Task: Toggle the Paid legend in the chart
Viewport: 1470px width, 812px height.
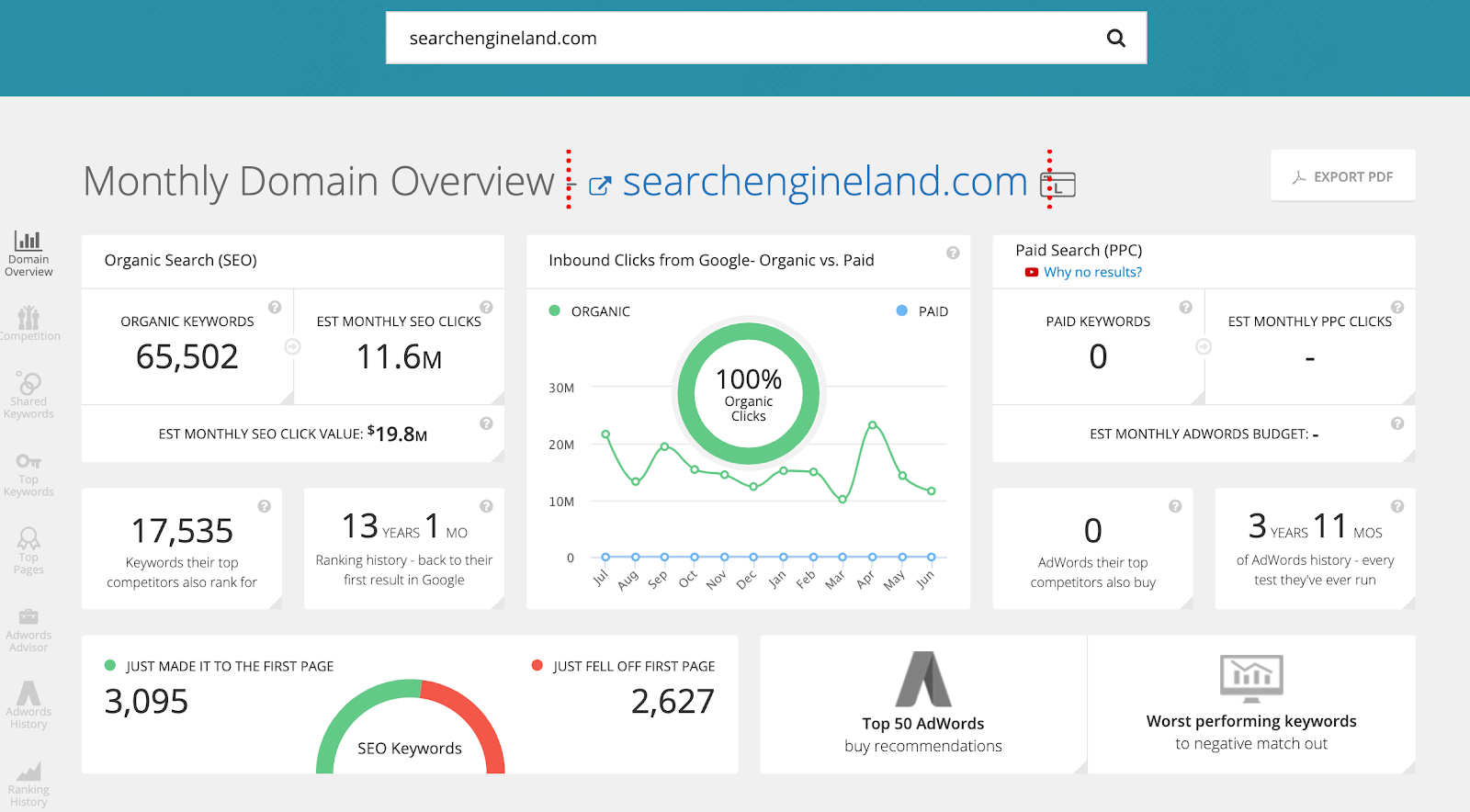Action: (922, 311)
